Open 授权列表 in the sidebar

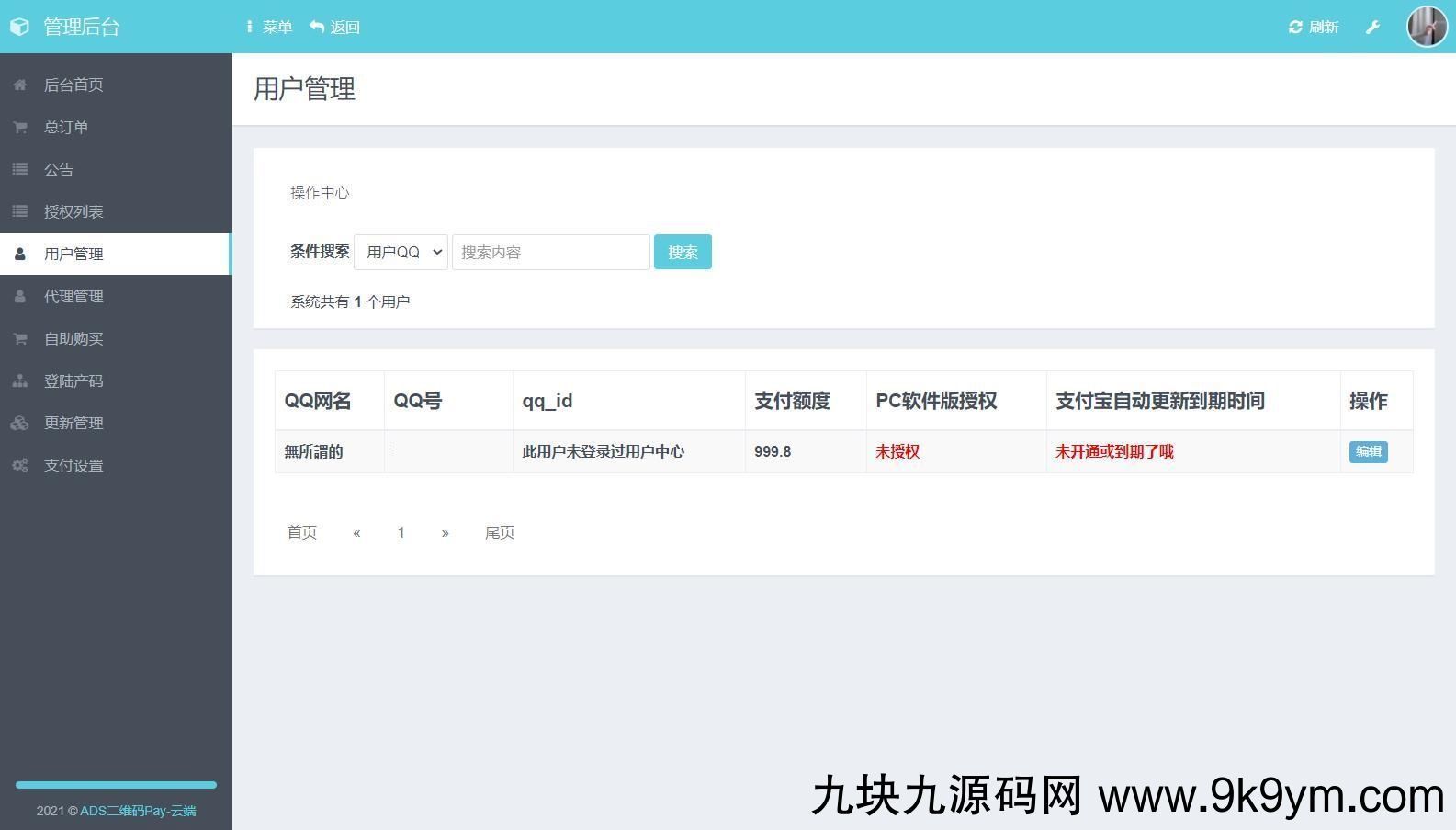[73, 211]
